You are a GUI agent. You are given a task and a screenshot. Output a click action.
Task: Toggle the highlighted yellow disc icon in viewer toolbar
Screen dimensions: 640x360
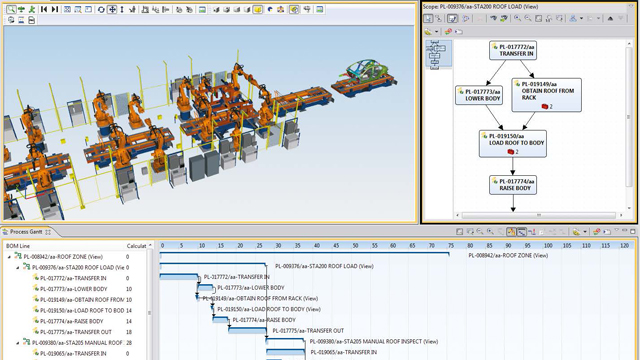coord(294,9)
